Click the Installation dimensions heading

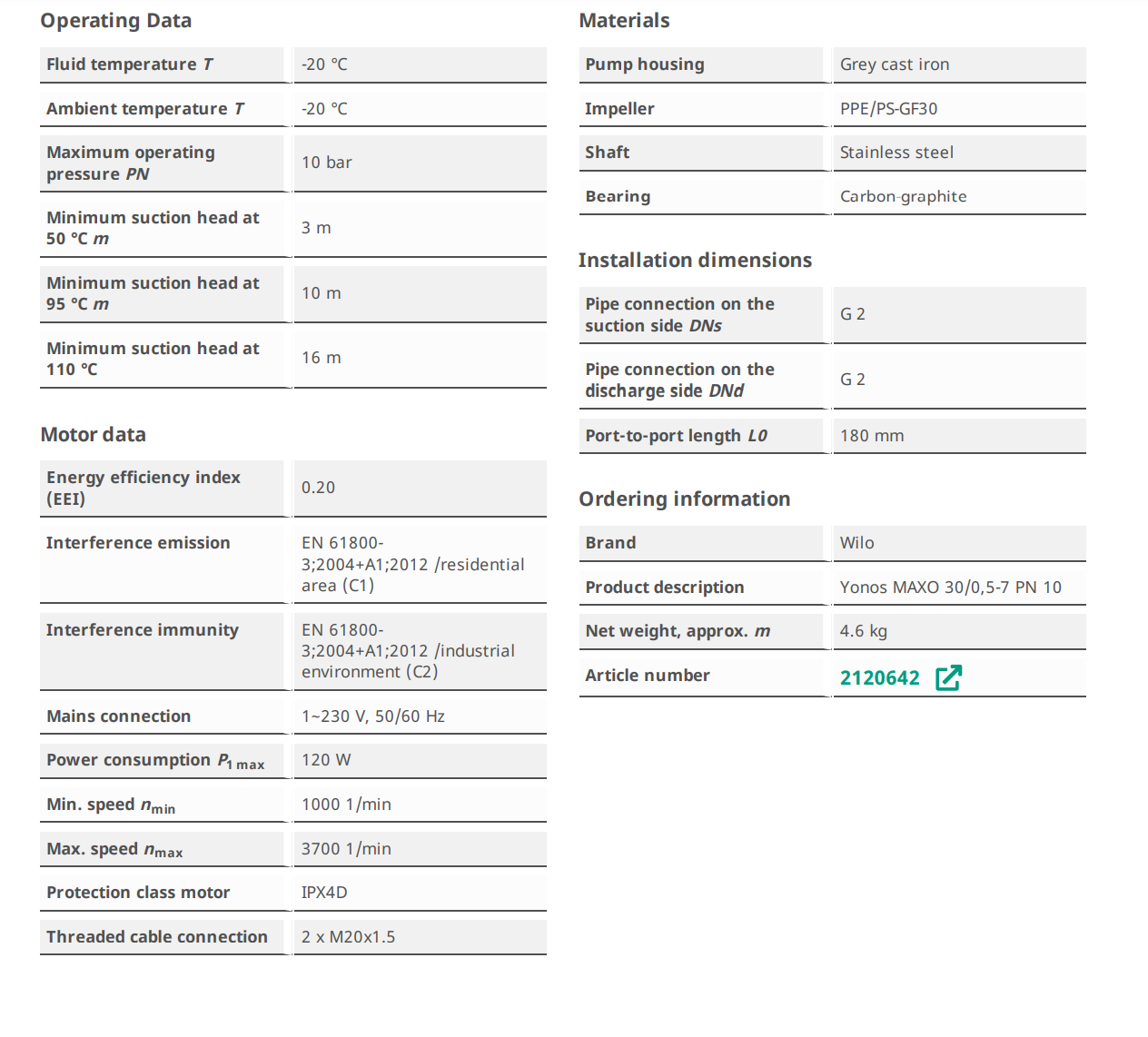[x=695, y=261]
